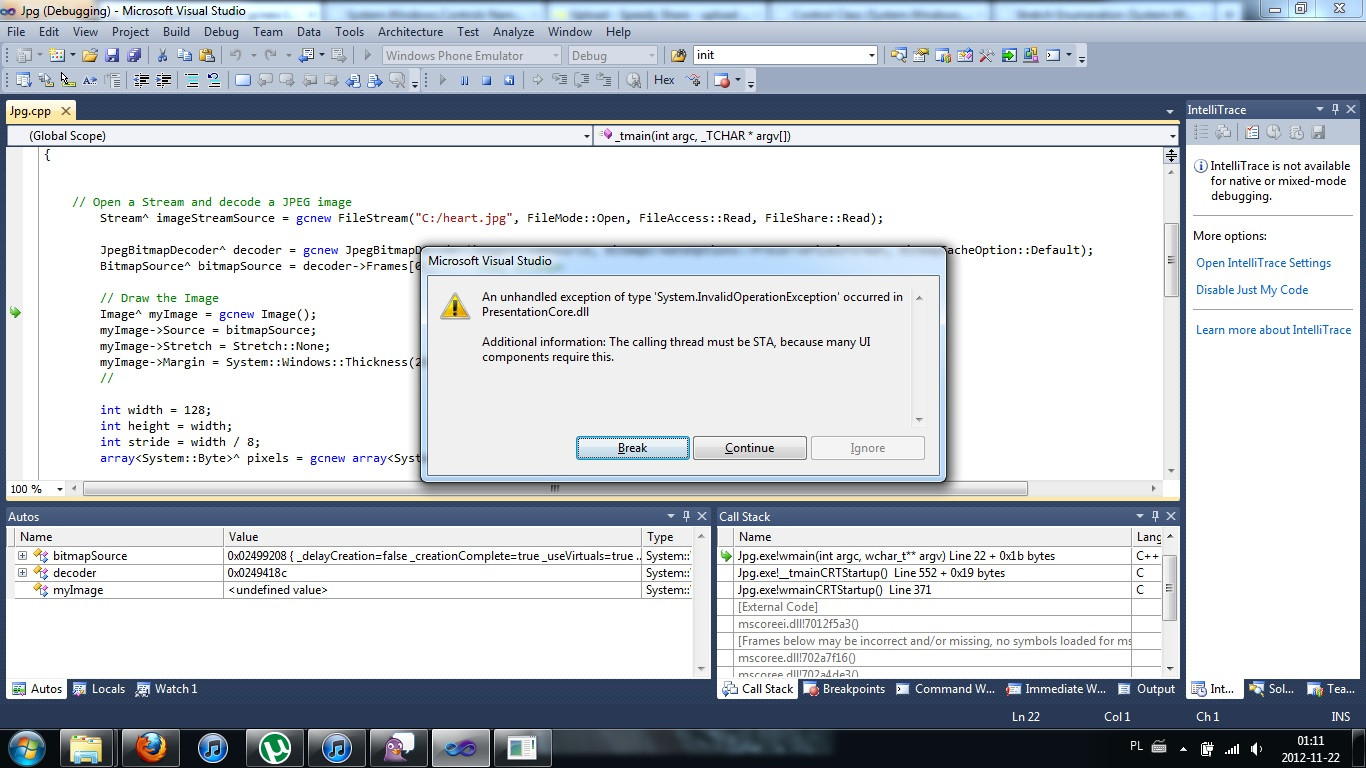
Task: Stop debugging with the red square icon
Action: [x=487, y=80]
